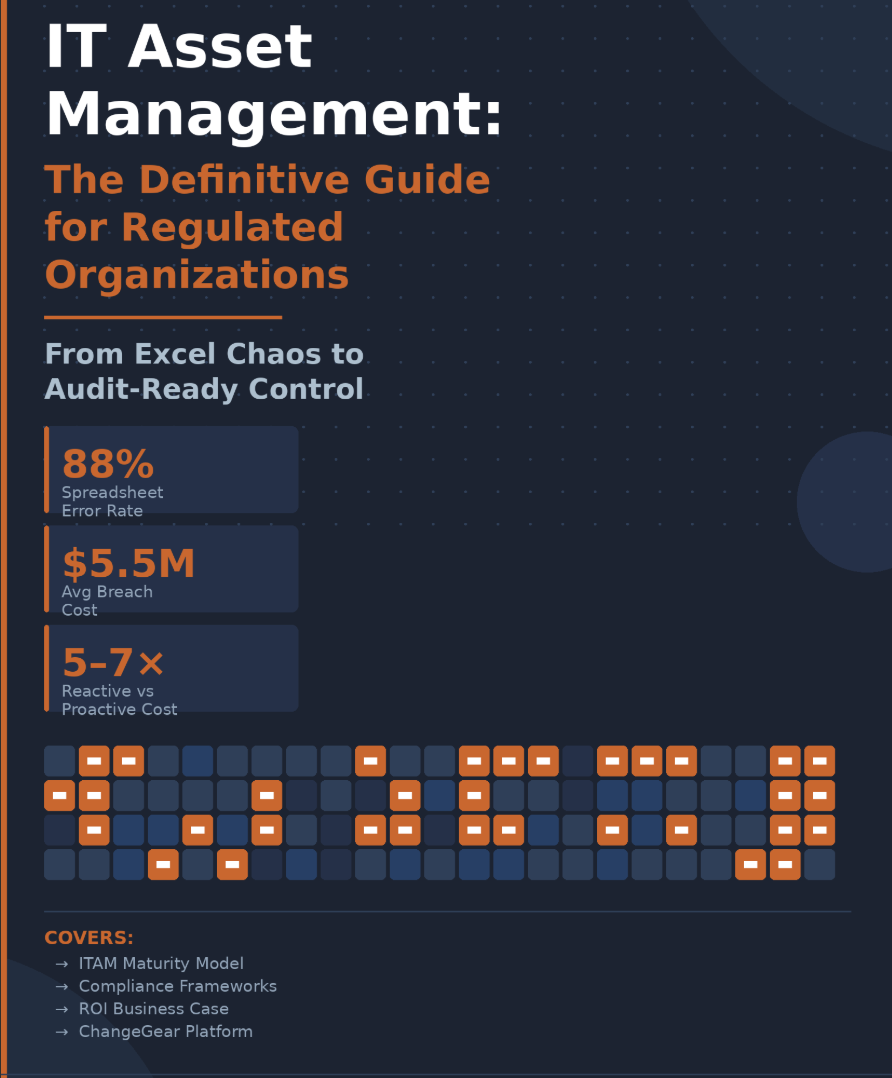Click the "Spreadsheet Error Rate" label
Image resolution: width=892 pixels, height=1078 pixels.
[x=112, y=501]
